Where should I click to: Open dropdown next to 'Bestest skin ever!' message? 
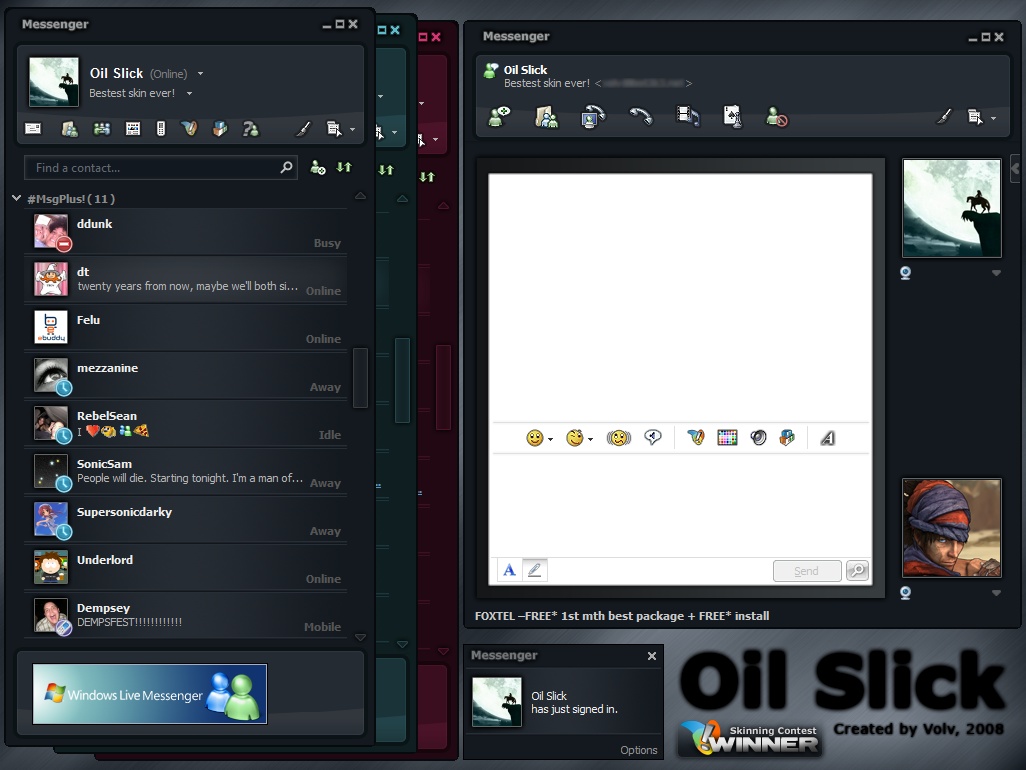coord(189,94)
